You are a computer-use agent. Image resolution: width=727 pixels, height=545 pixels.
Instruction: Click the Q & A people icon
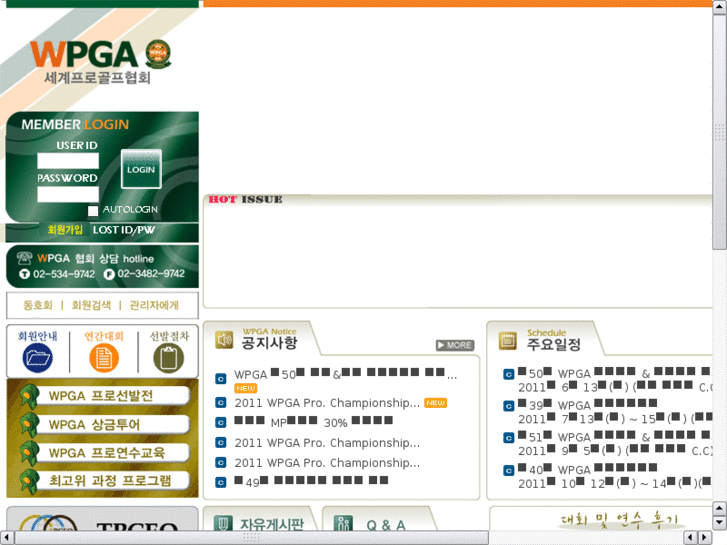point(343,524)
